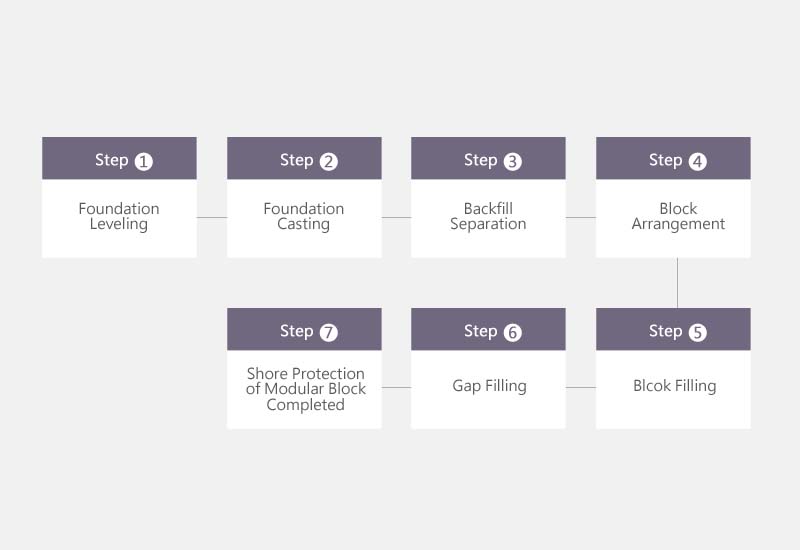Click the circled number 2 icon
Screen dimensions: 800x550
point(329,162)
